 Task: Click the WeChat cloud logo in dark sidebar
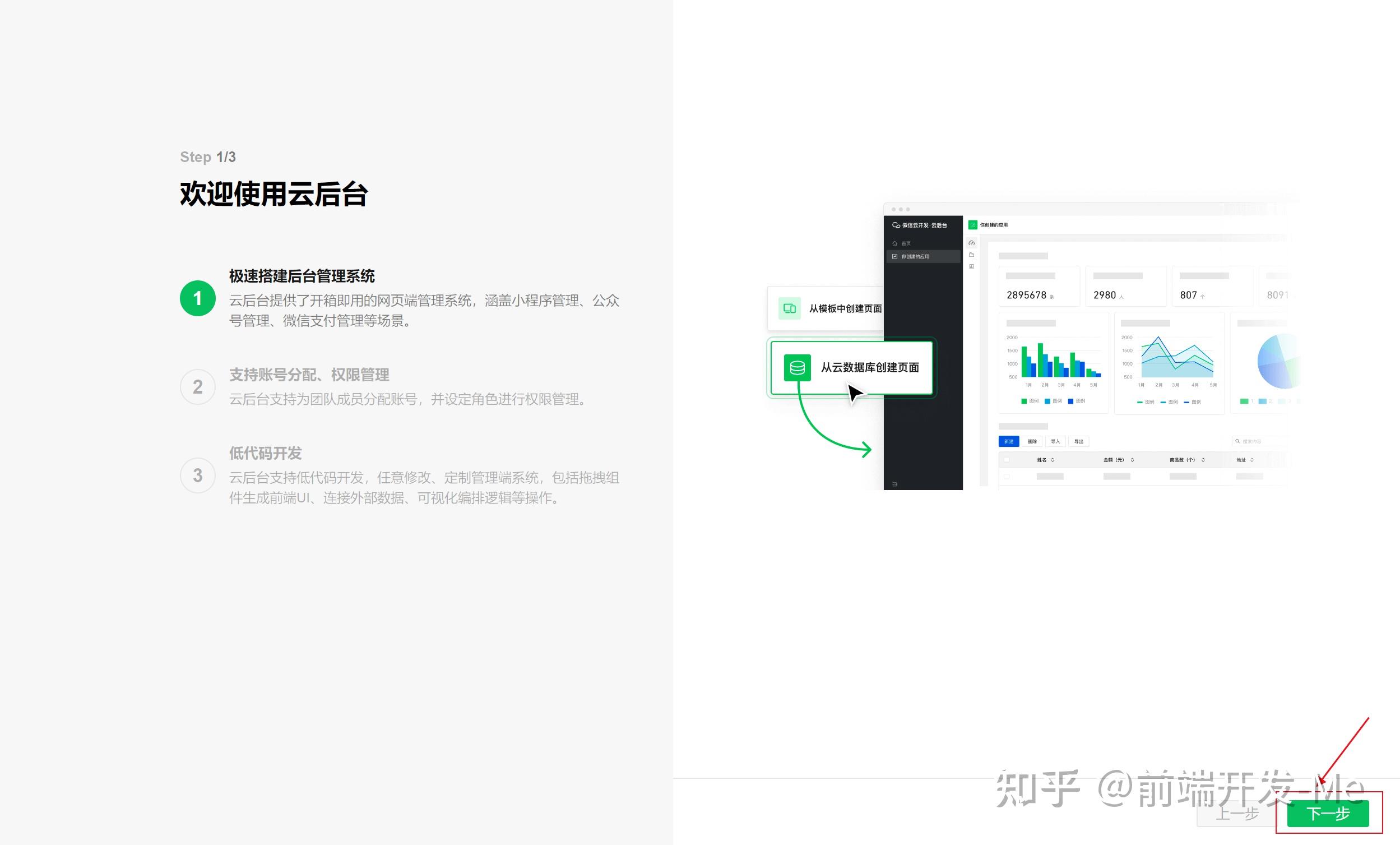coord(896,225)
